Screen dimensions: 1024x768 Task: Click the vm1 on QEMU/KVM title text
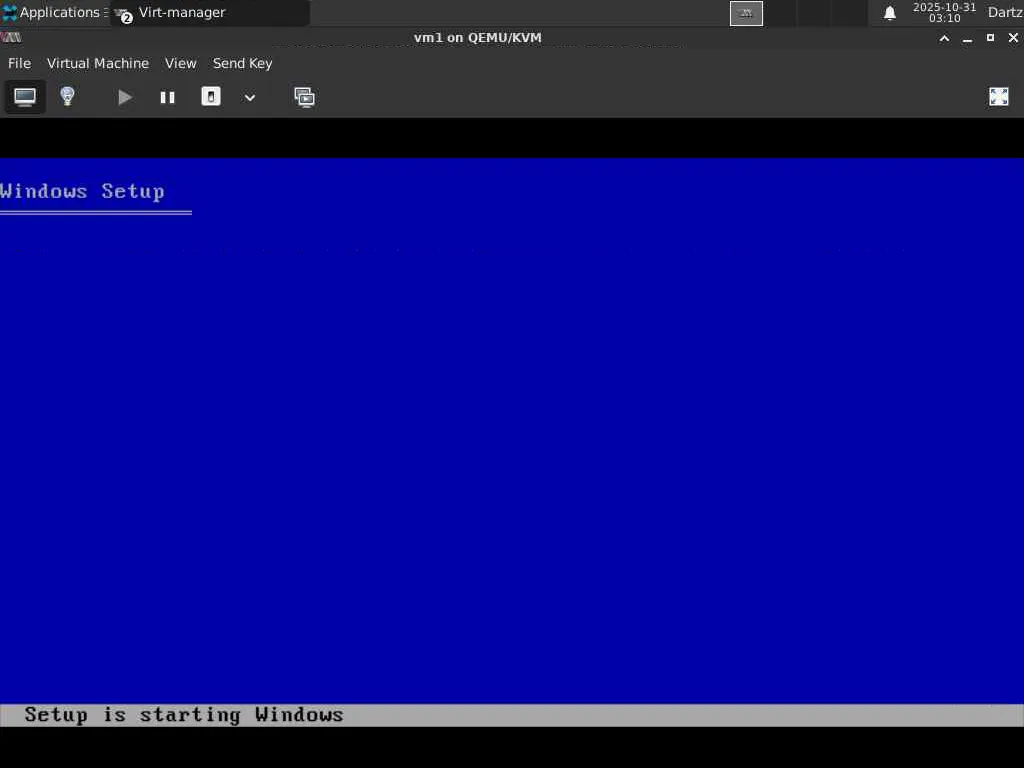(x=477, y=38)
